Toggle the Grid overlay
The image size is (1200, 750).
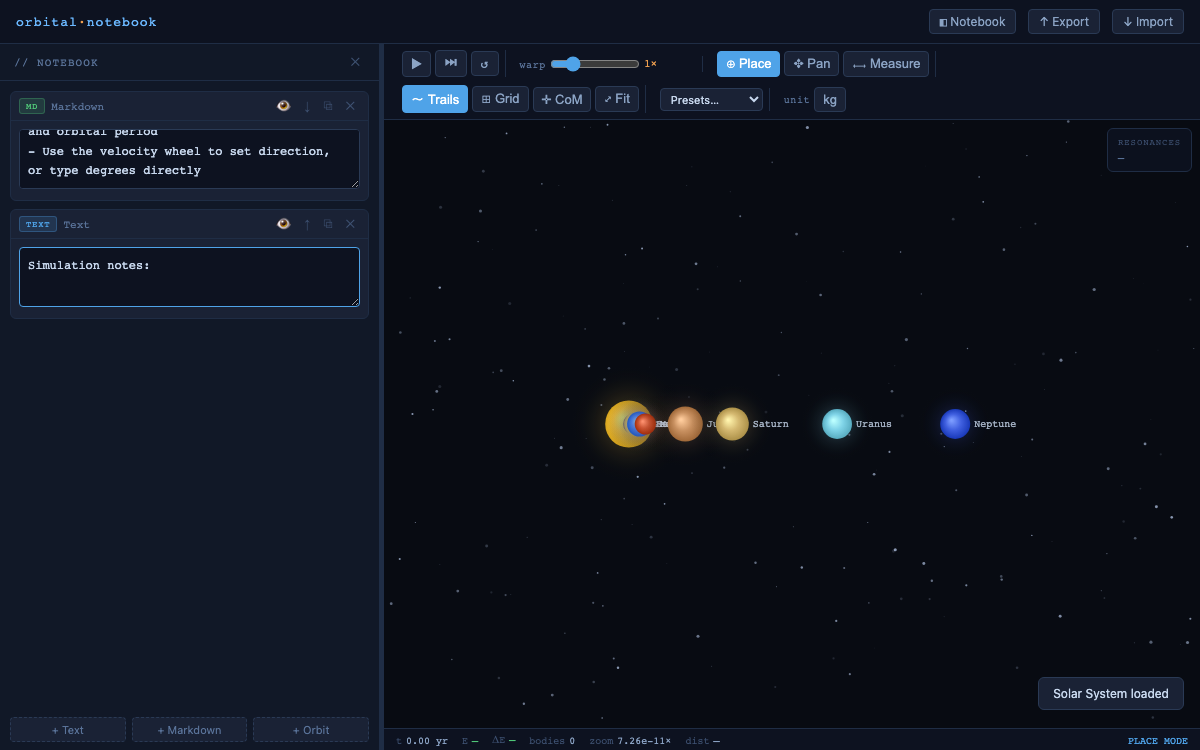pyautogui.click(x=500, y=99)
